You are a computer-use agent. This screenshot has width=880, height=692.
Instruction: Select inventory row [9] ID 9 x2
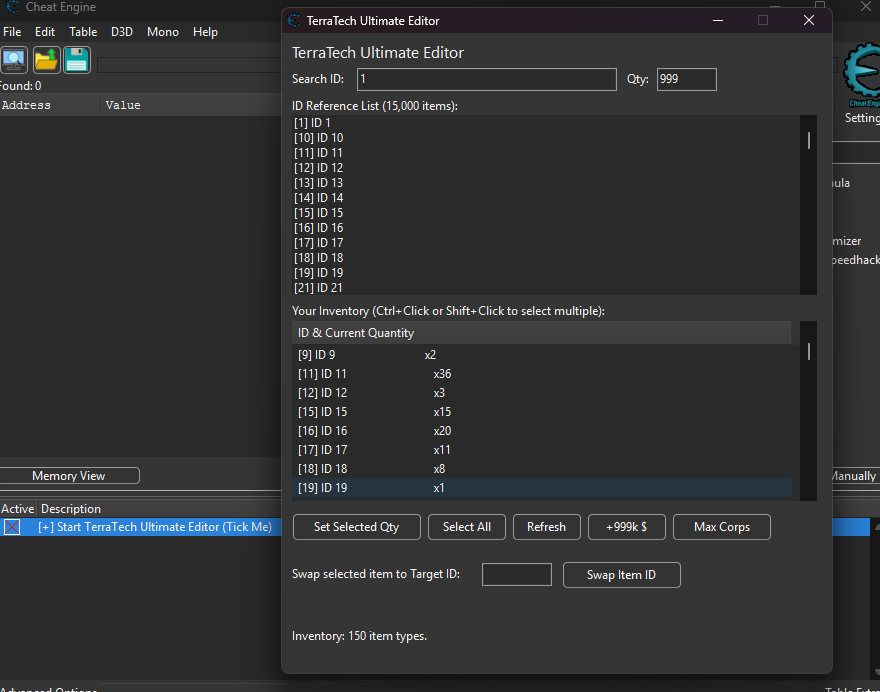(x=542, y=355)
